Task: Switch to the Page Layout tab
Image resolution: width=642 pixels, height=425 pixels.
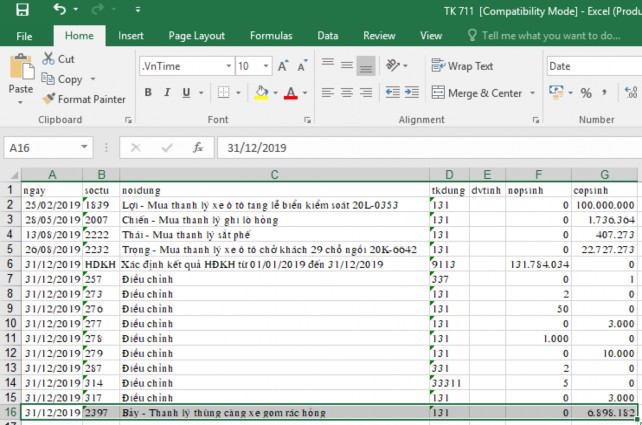Action: click(196, 35)
